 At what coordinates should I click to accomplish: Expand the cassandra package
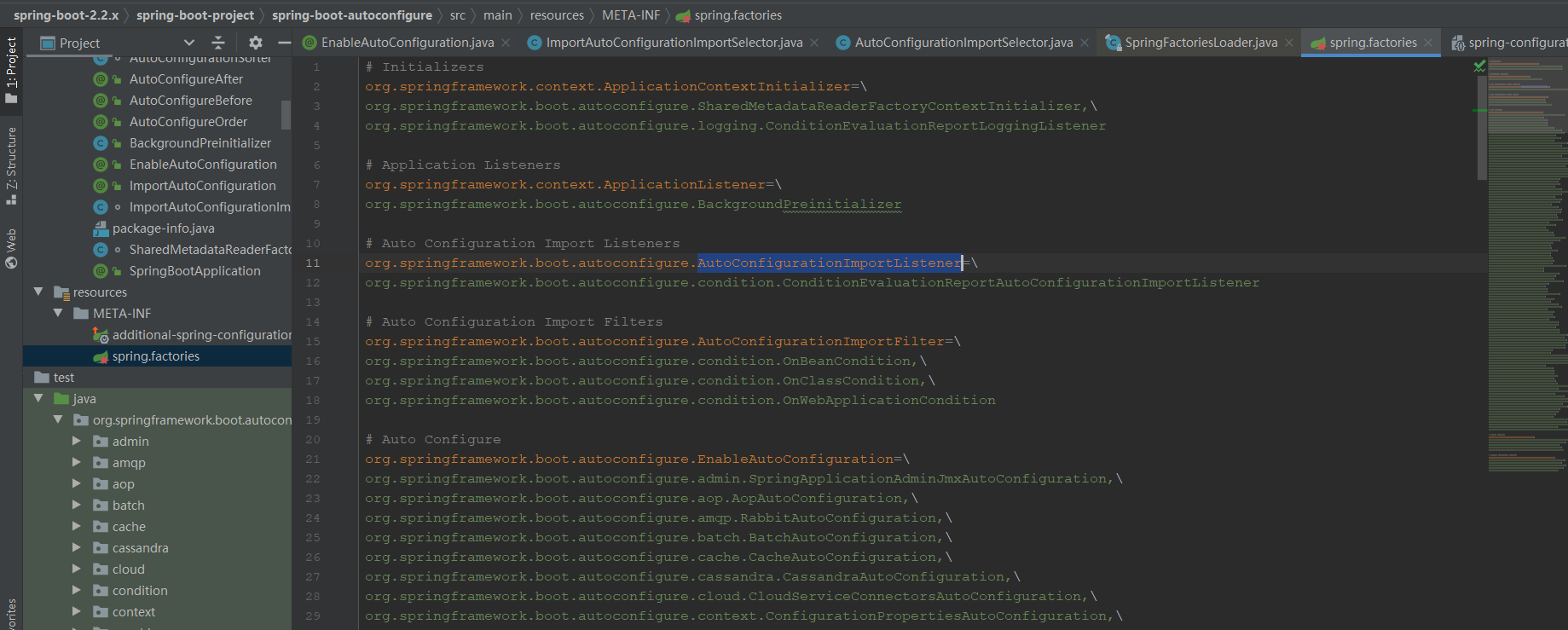coord(77,547)
